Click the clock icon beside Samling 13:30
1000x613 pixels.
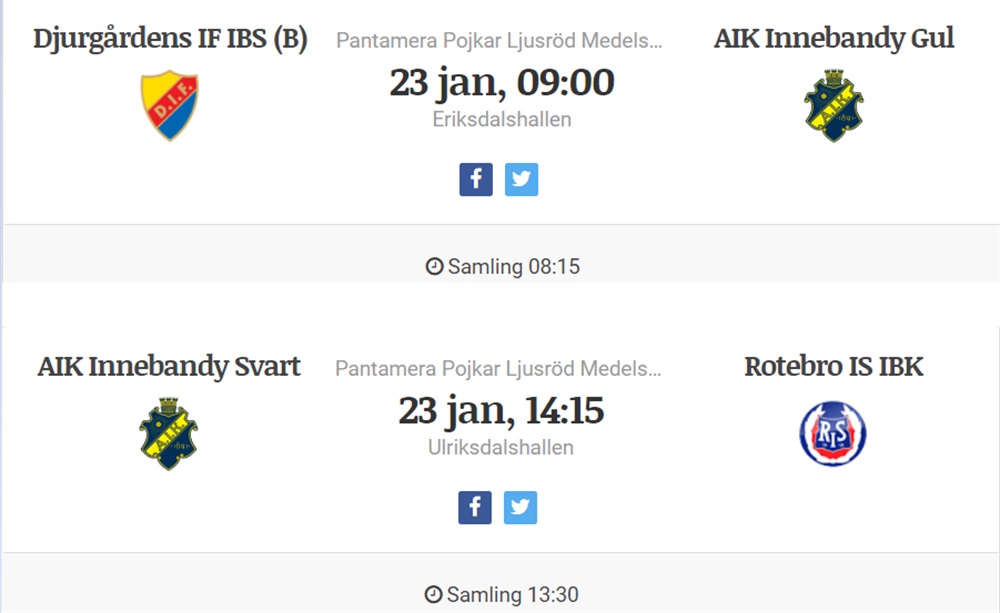[x=433, y=595]
